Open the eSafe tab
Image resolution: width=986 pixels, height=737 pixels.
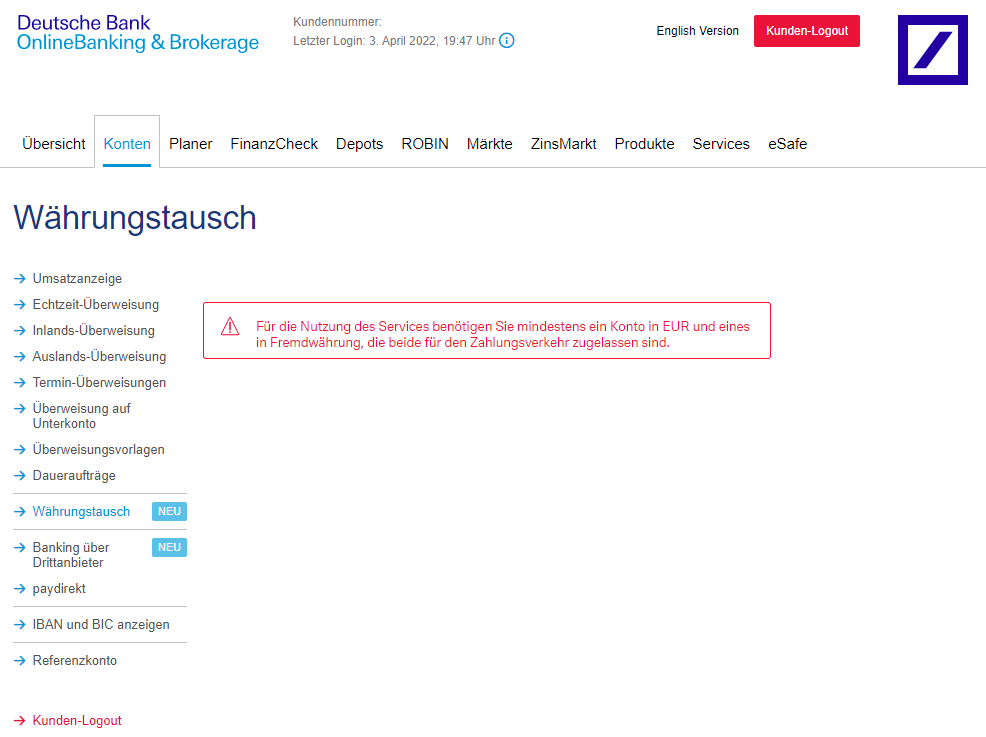[x=787, y=144]
